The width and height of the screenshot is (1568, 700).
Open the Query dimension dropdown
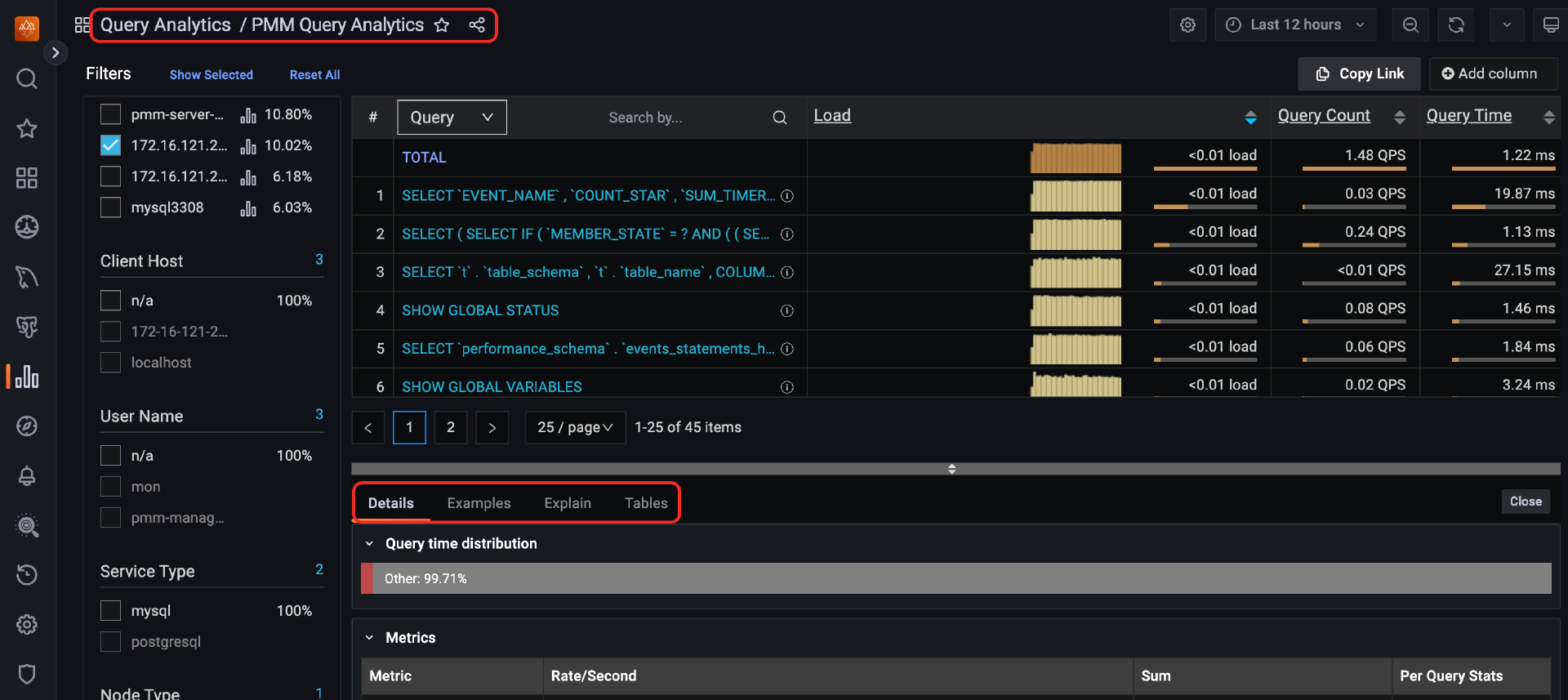[452, 118]
